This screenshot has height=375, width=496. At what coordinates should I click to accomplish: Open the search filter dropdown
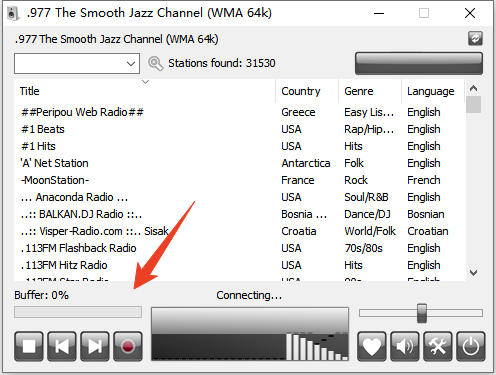click(x=77, y=63)
